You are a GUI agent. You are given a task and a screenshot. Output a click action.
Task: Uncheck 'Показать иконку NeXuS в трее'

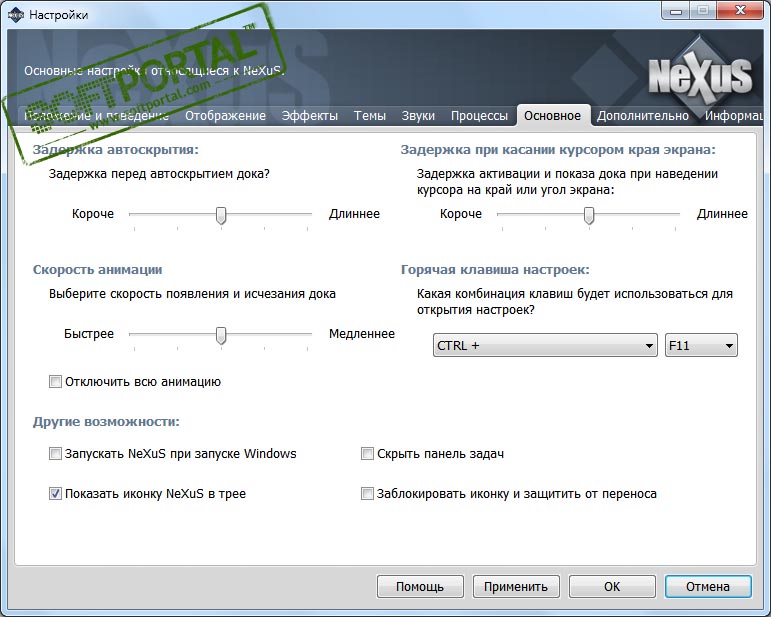[x=55, y=494]
